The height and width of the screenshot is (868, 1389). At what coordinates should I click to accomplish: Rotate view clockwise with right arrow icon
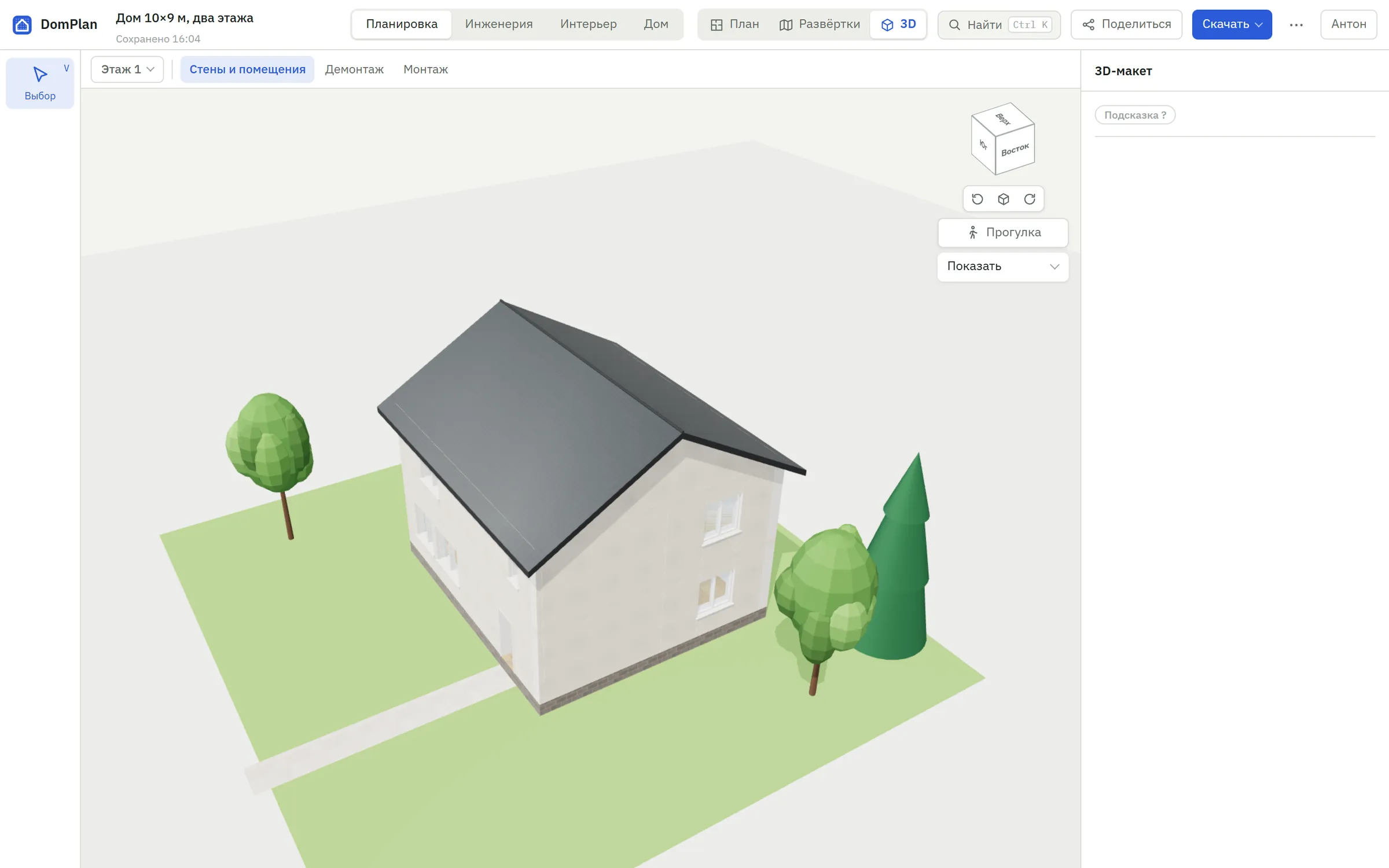click(x=1030, y=199)
